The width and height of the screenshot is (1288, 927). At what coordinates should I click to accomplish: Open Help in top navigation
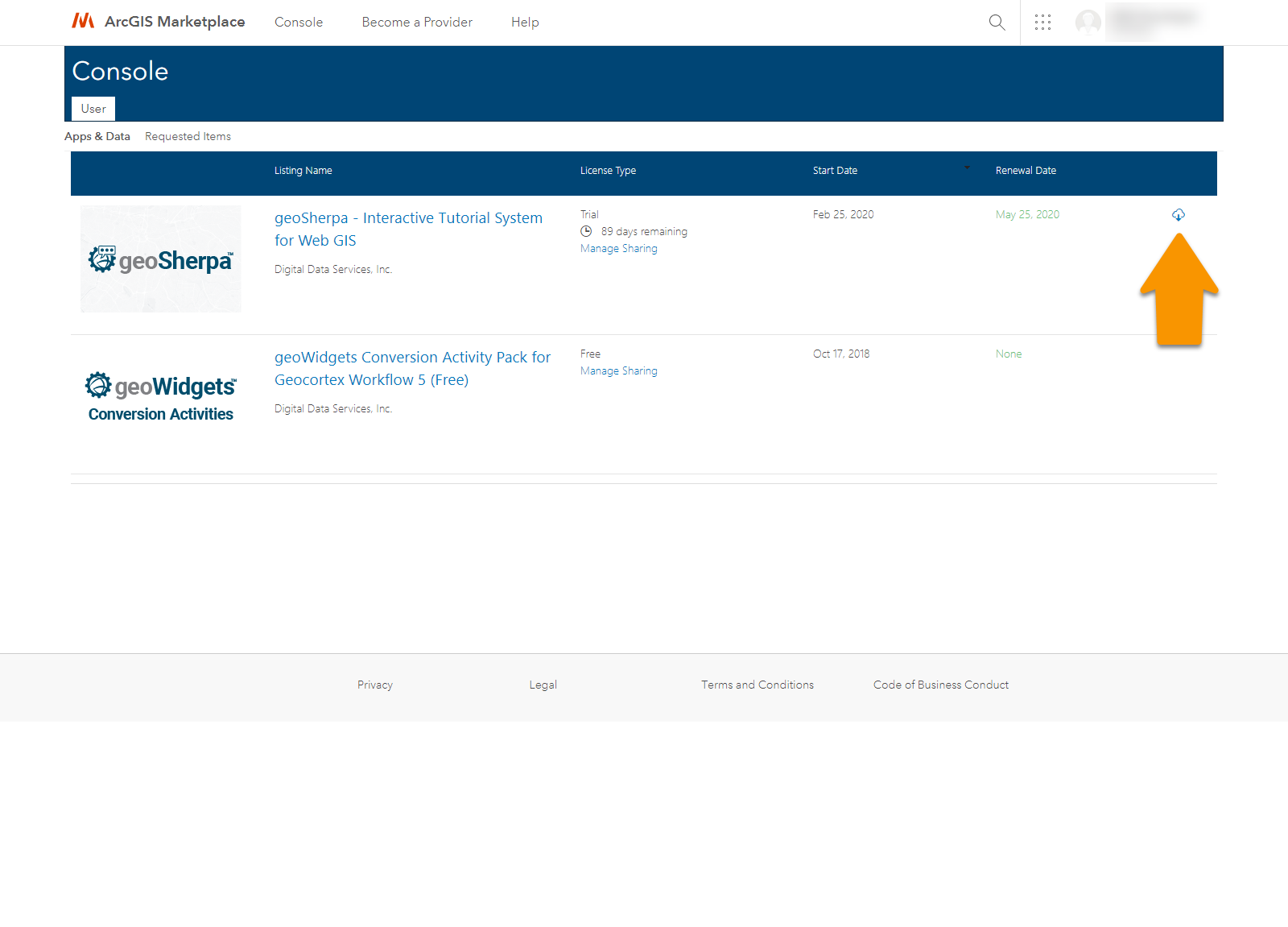coord(525,23)
